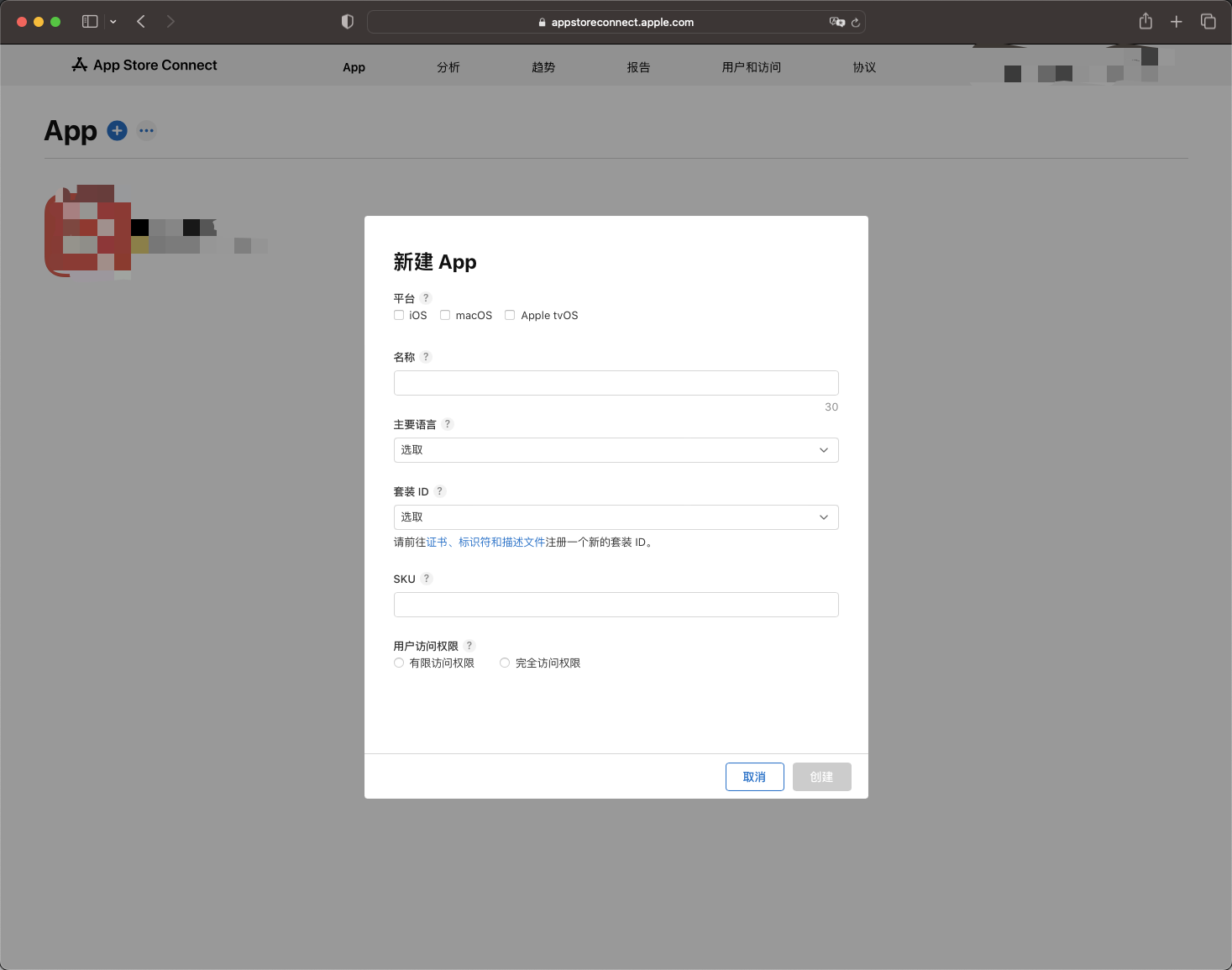Click the 新建 App dialog title
This screenshot has width=1232, height=970.
click(x=435, y=262)
